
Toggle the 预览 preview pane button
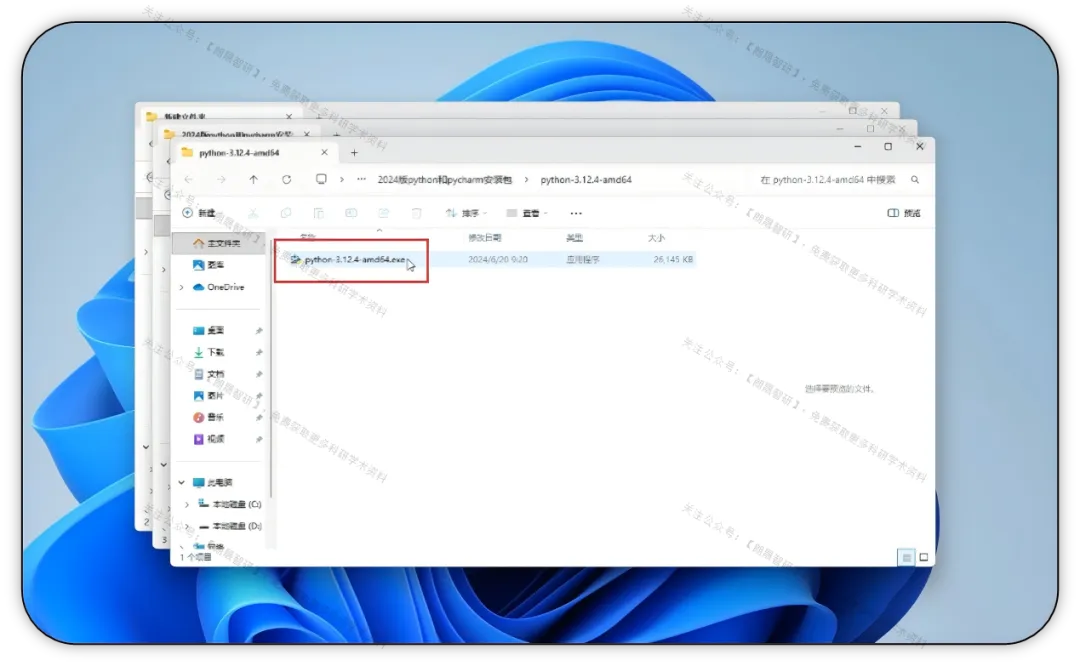[x=904, y=213]
